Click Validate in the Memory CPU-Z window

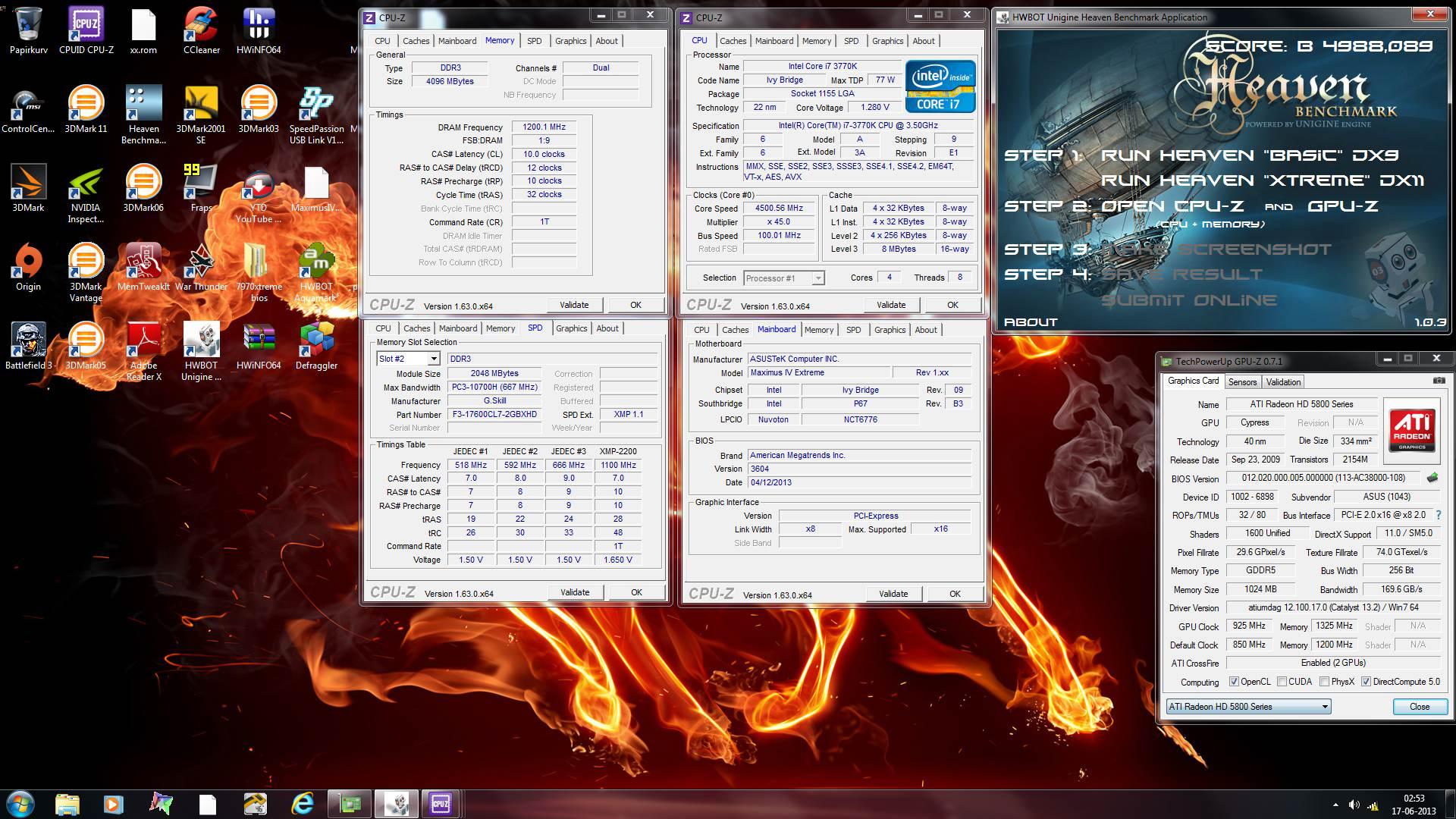coord(574,305)
